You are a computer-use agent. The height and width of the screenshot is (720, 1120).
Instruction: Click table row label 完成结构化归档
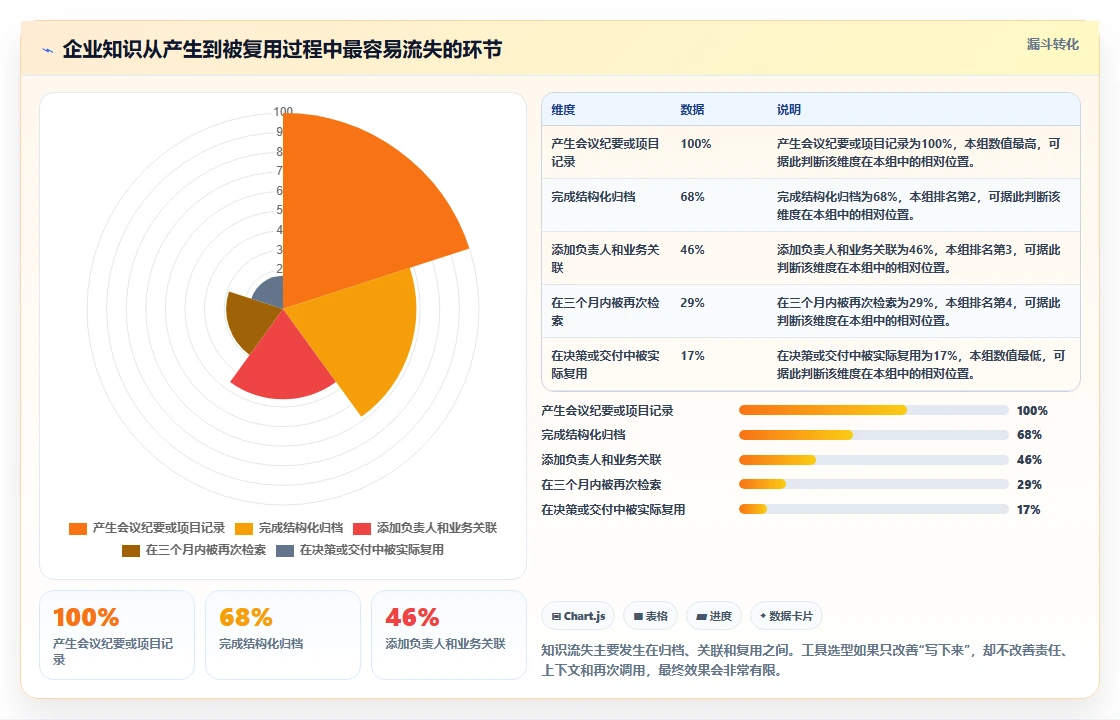click(593, 196)
